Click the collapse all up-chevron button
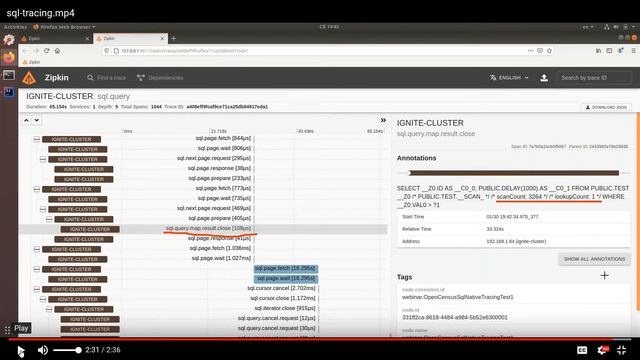This screenshot has height=360, width=640. click(x=26, y=120)
